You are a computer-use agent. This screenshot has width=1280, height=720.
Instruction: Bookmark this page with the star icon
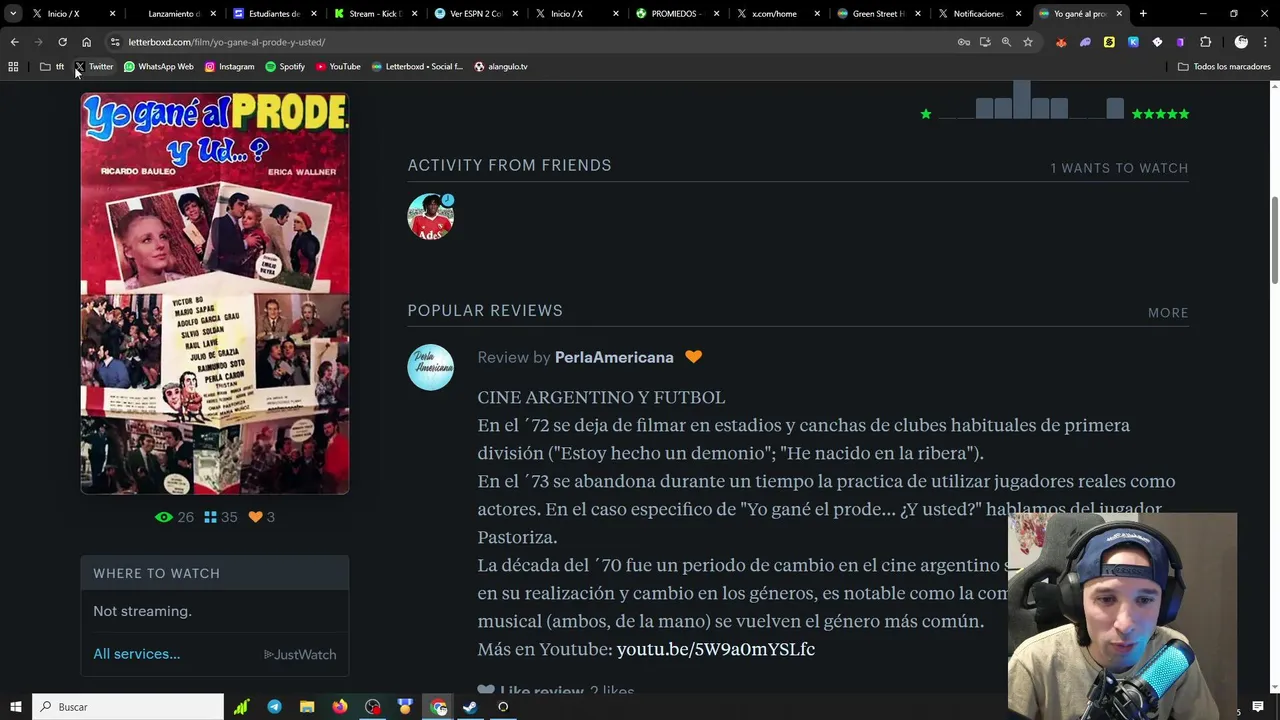1027,42
